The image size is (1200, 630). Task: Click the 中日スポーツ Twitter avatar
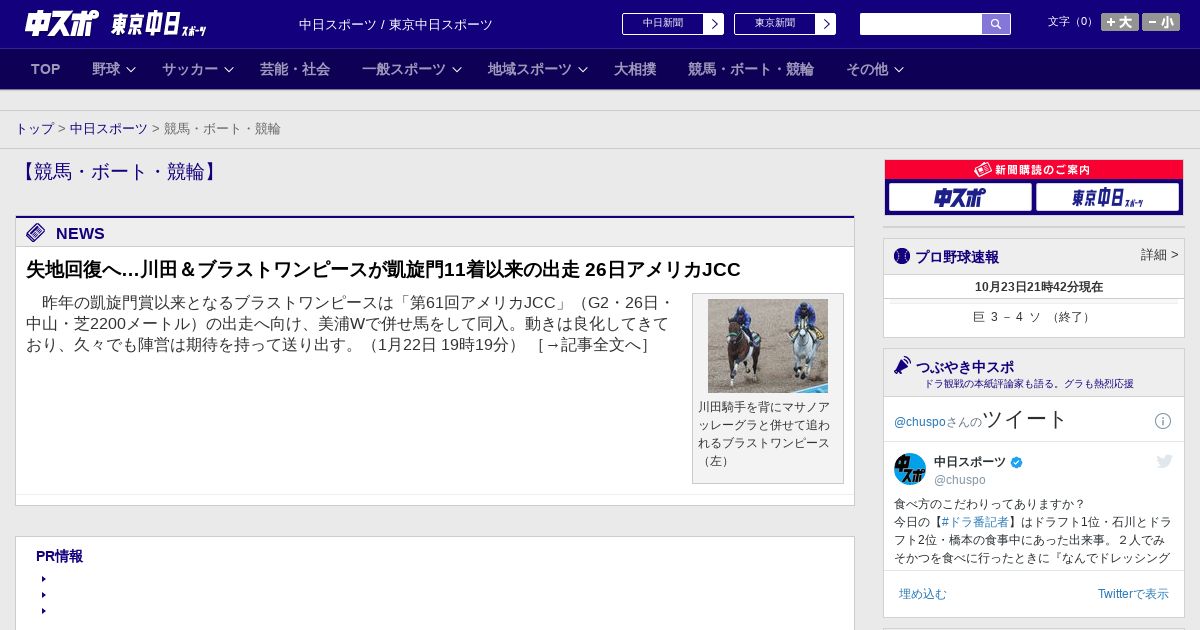tap(910, 469)
